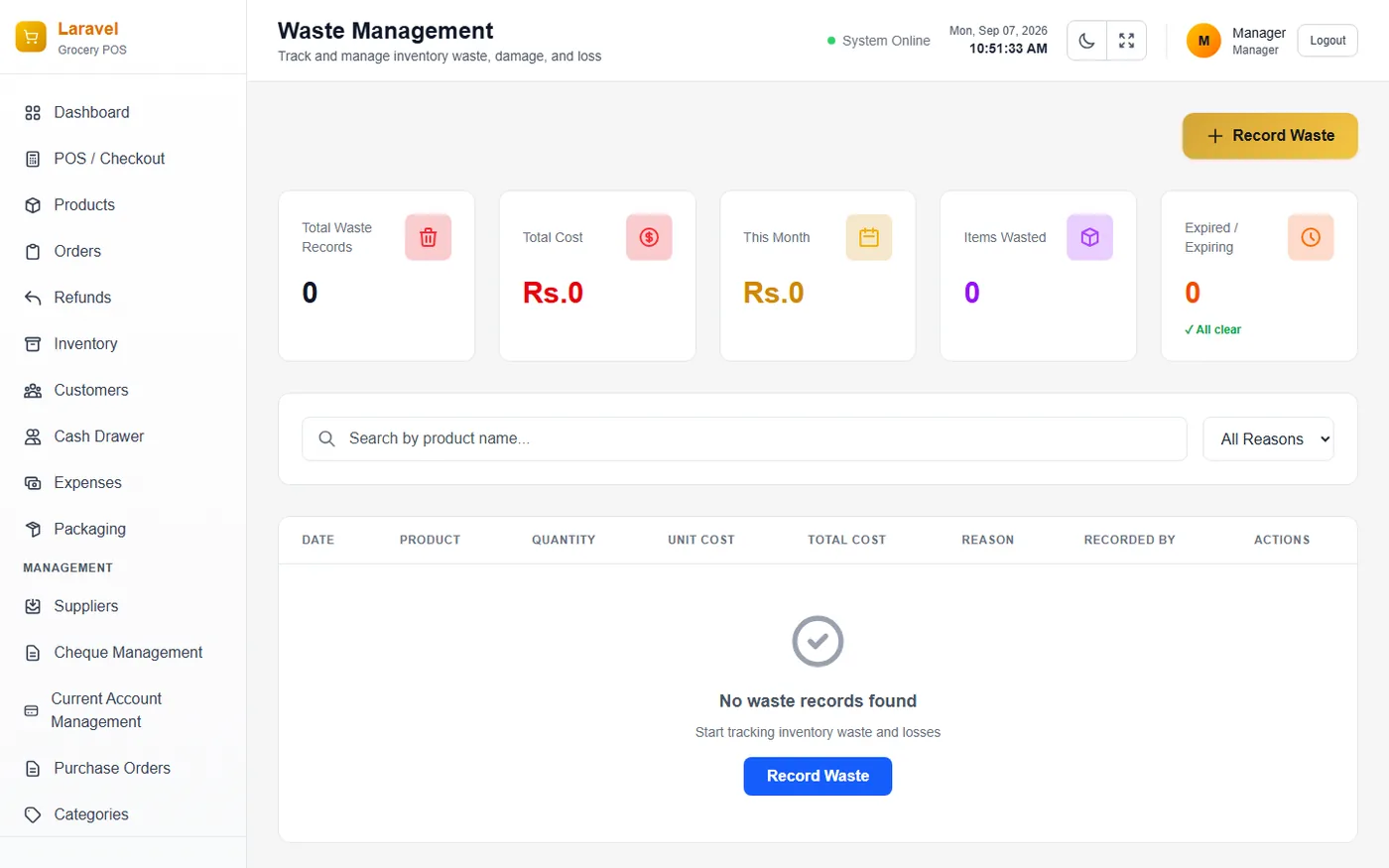1389x868 pixels.
Task: Click the POS / Checkout calculator icon
Action: (x=33, y=159)
